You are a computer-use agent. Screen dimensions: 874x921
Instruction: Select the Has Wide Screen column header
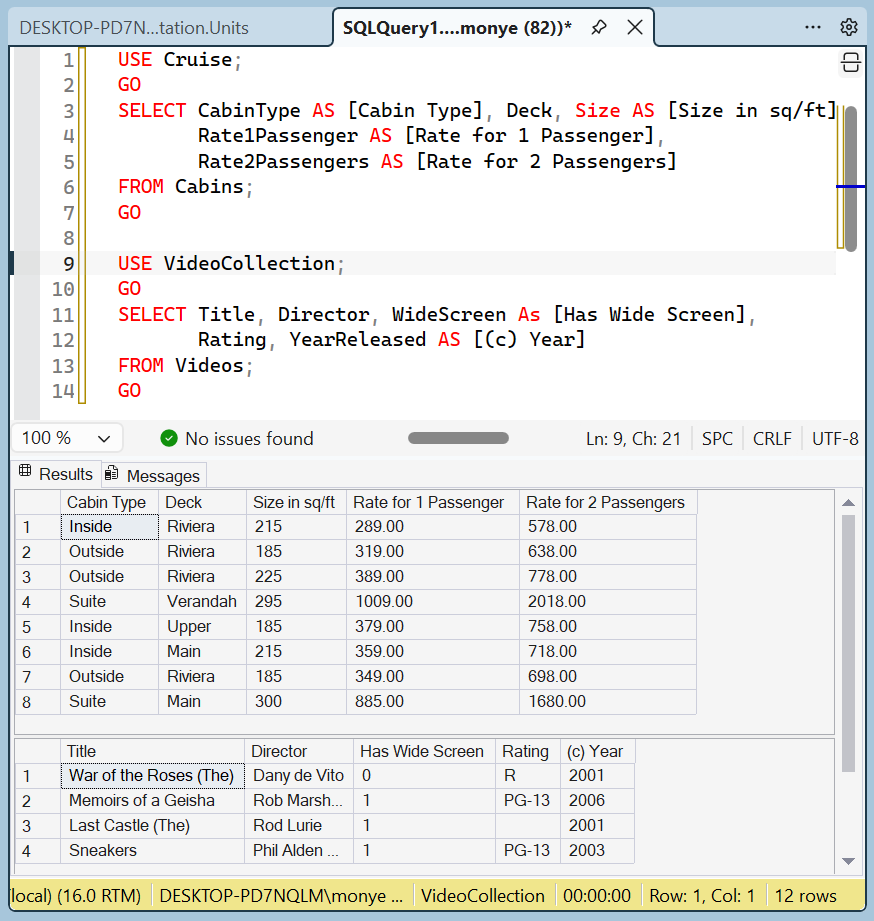[424, 751]
